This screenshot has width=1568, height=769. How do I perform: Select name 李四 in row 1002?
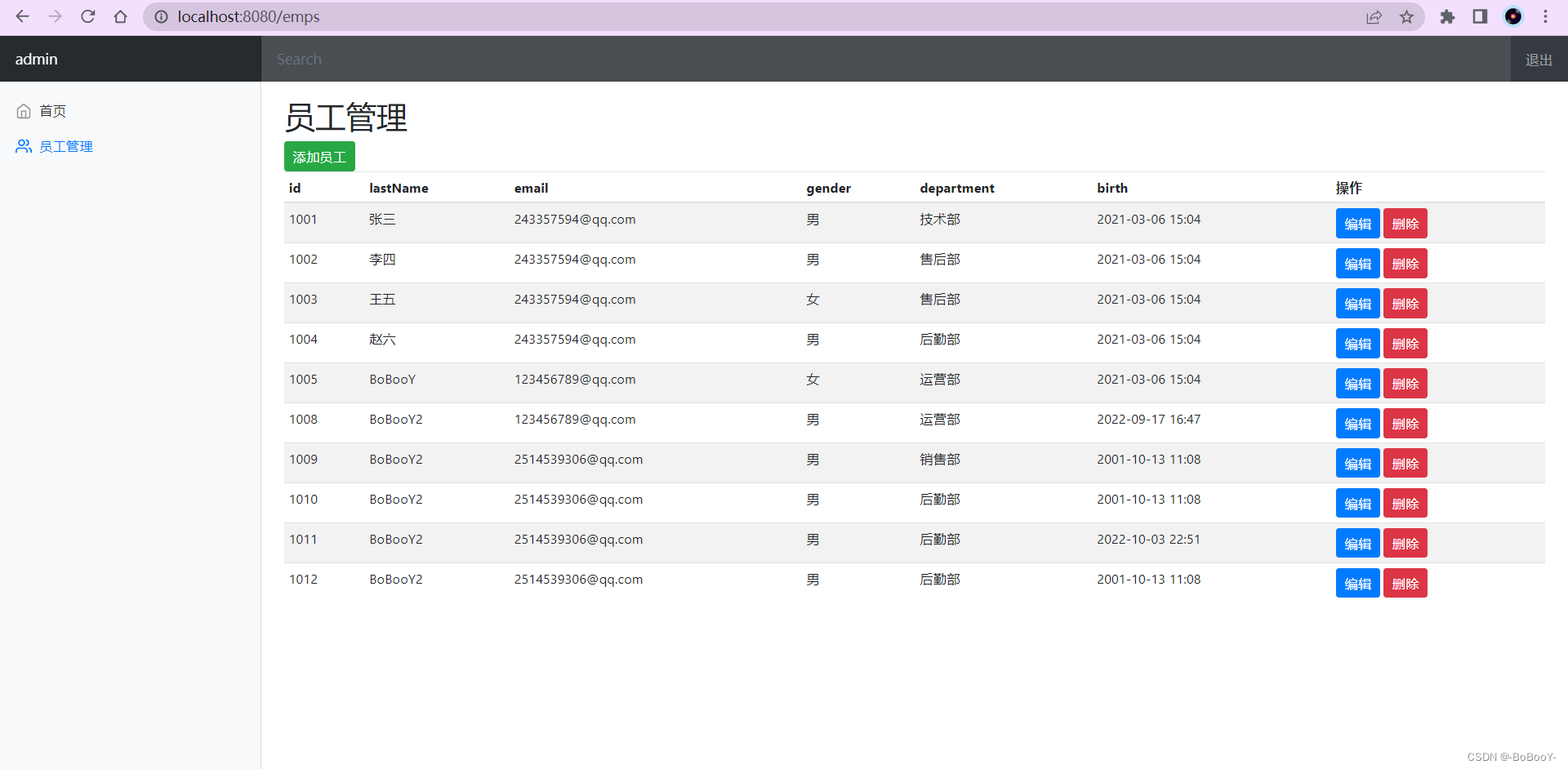click(382, 259)
